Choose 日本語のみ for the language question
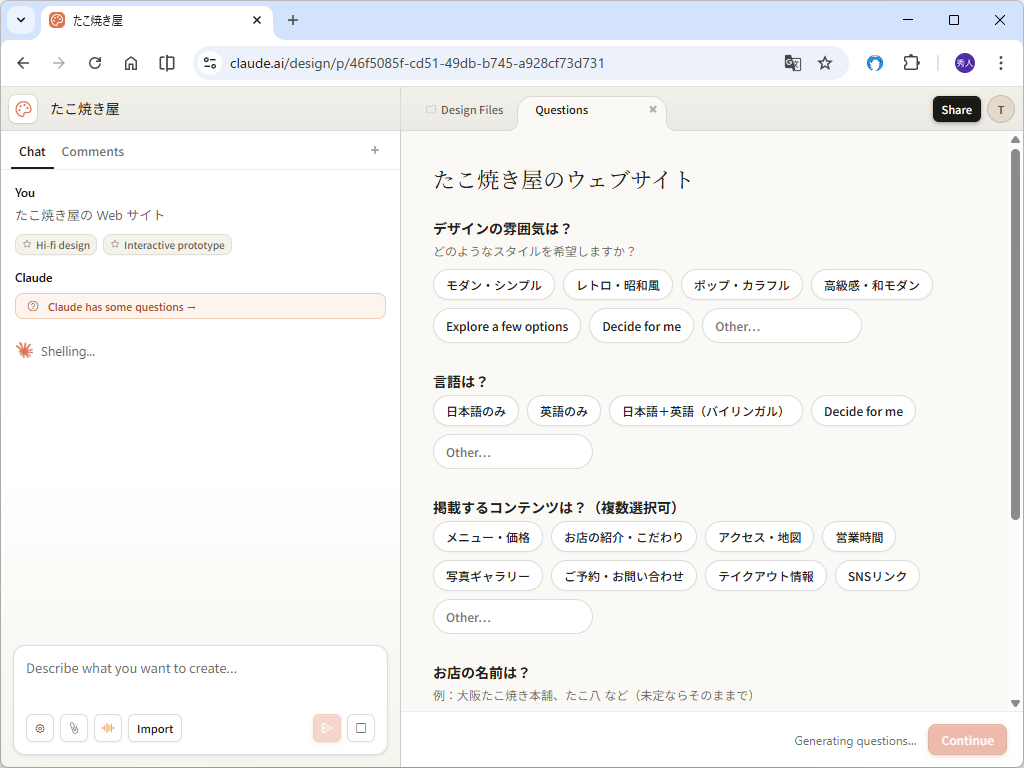The height and width of the screenshot is (768, 1024). click(x=475, y=410)
